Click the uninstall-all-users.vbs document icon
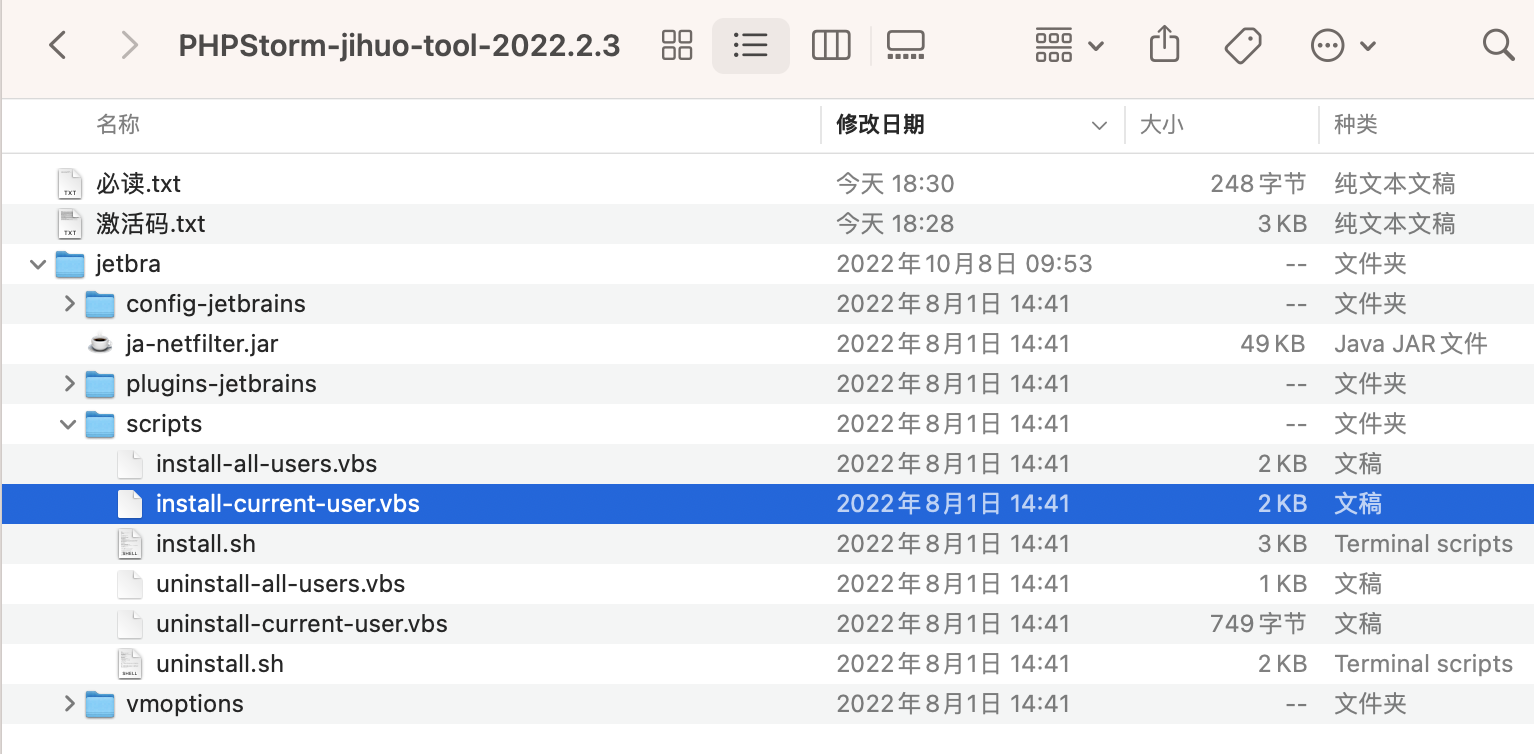1534x754 pixels. pyautogui.click(x=130, y=584)
